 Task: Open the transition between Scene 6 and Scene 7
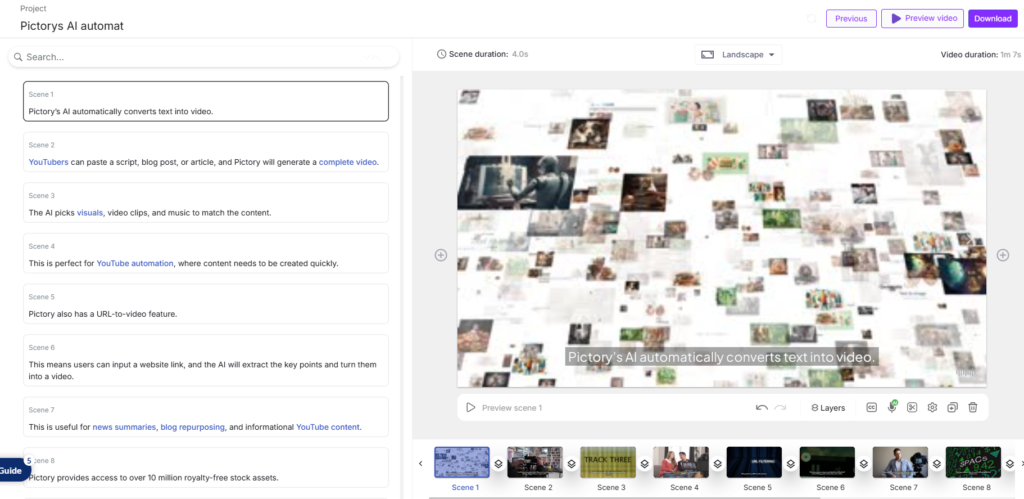(864, 464)
